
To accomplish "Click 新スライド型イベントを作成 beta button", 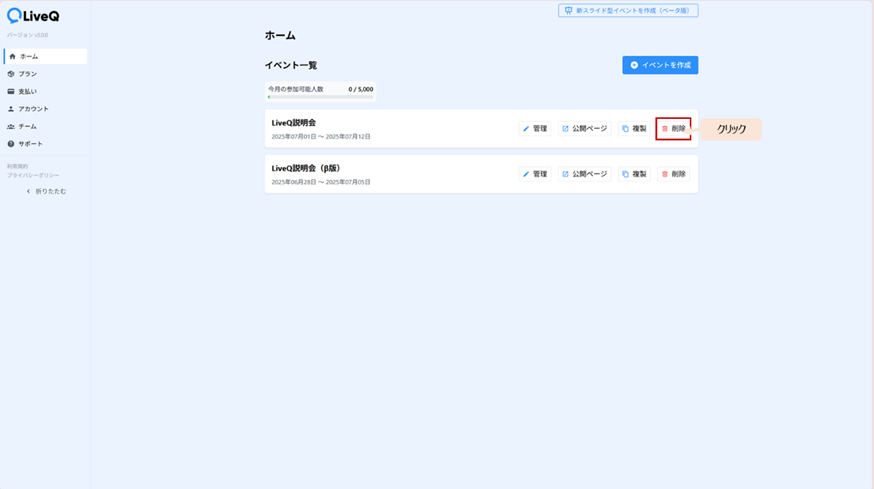I will click(628, 11).
